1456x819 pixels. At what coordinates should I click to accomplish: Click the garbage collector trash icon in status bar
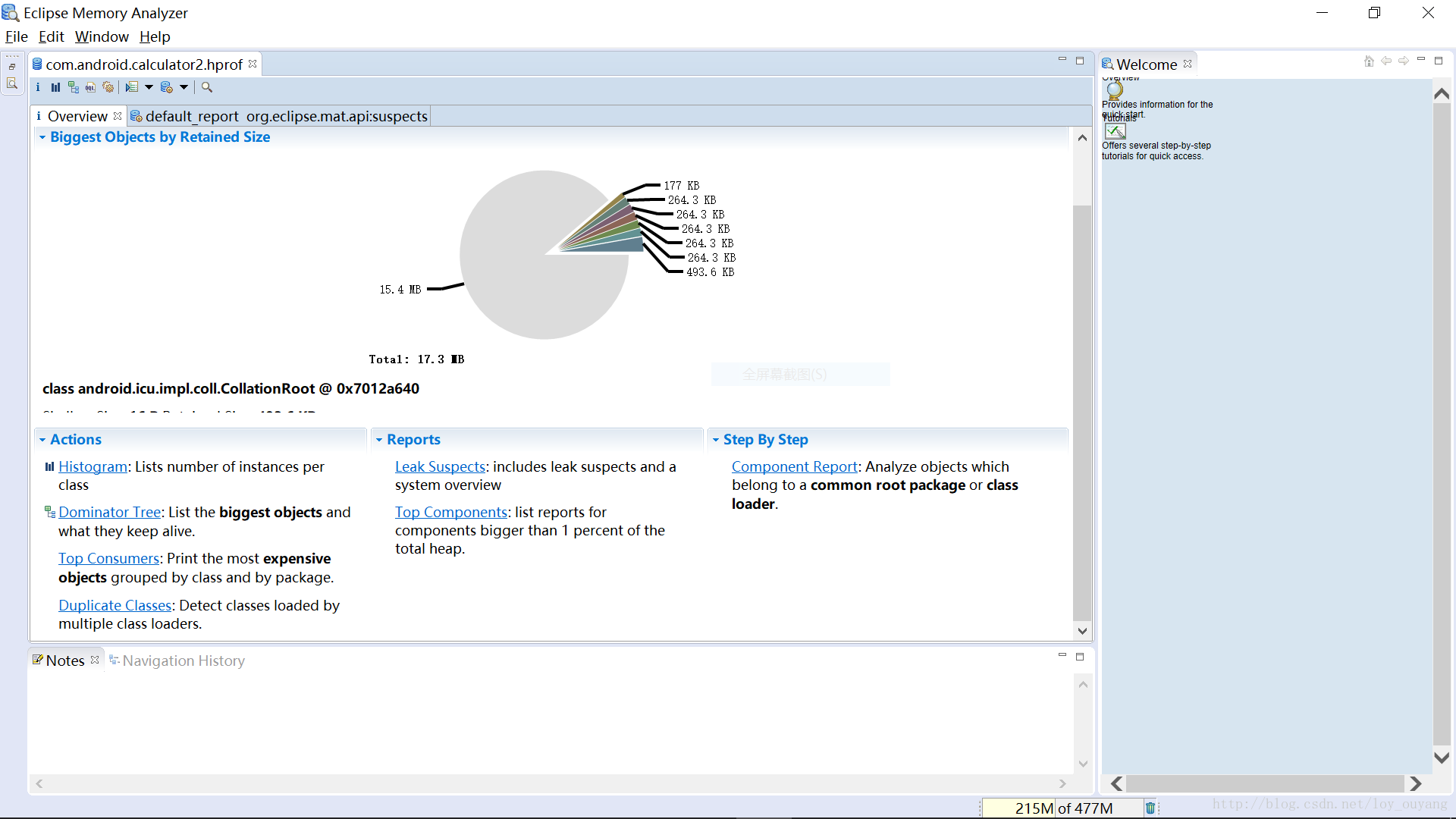[x=1150, y=808]
